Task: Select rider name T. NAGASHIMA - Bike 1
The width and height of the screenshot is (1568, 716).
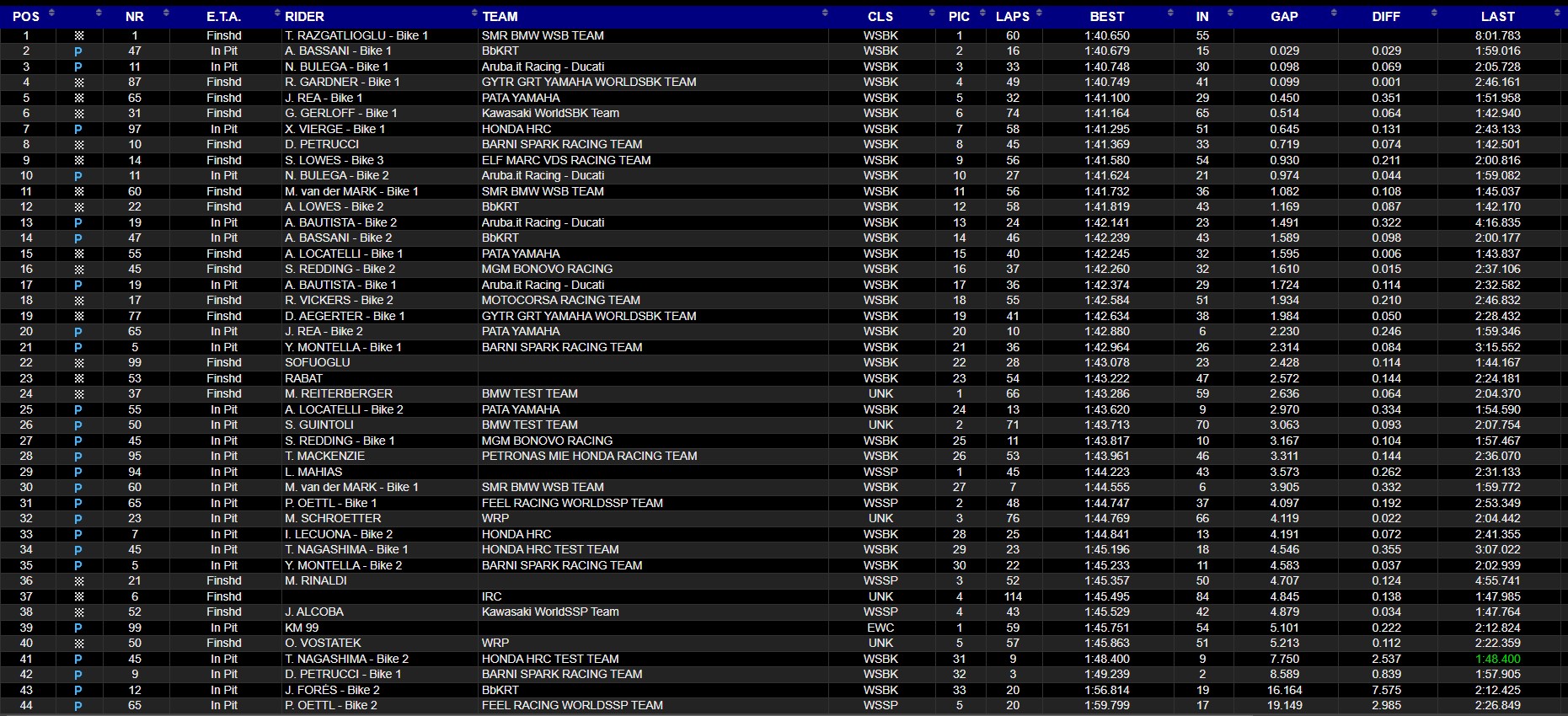Action: 346,549
